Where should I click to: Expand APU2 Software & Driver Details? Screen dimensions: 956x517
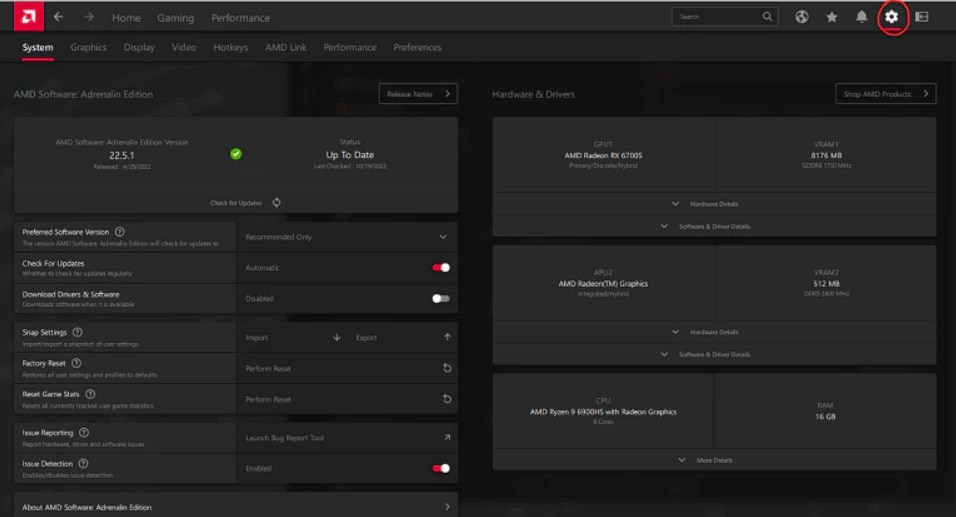point(714,354)
